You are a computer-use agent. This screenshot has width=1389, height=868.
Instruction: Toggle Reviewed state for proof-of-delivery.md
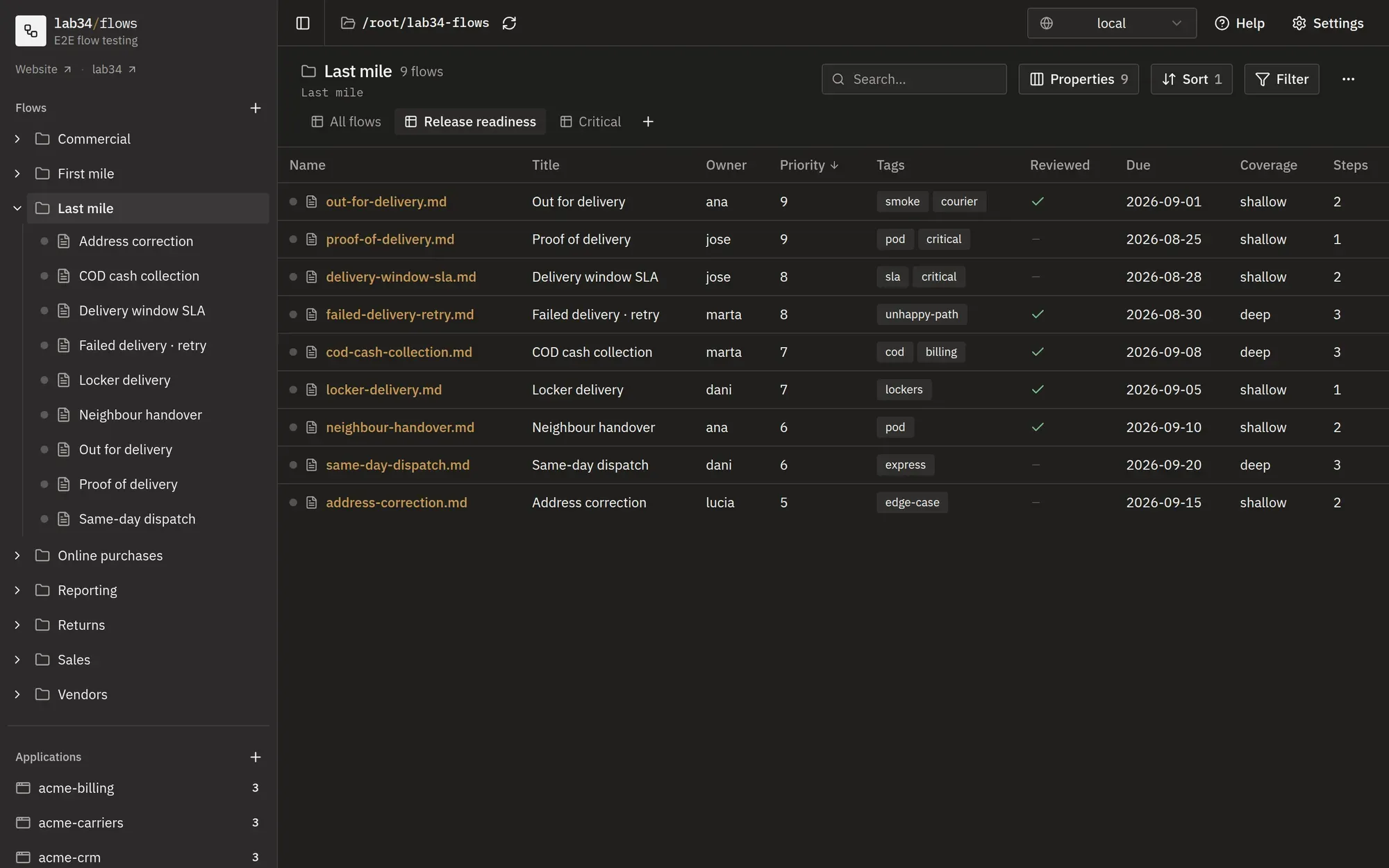pos(1035,239)
